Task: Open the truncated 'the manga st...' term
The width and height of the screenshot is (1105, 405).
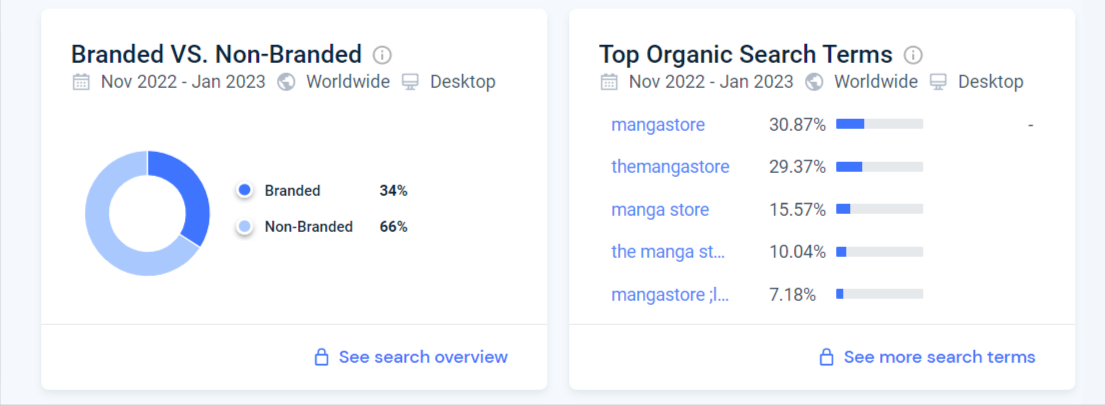Action: 668,252
